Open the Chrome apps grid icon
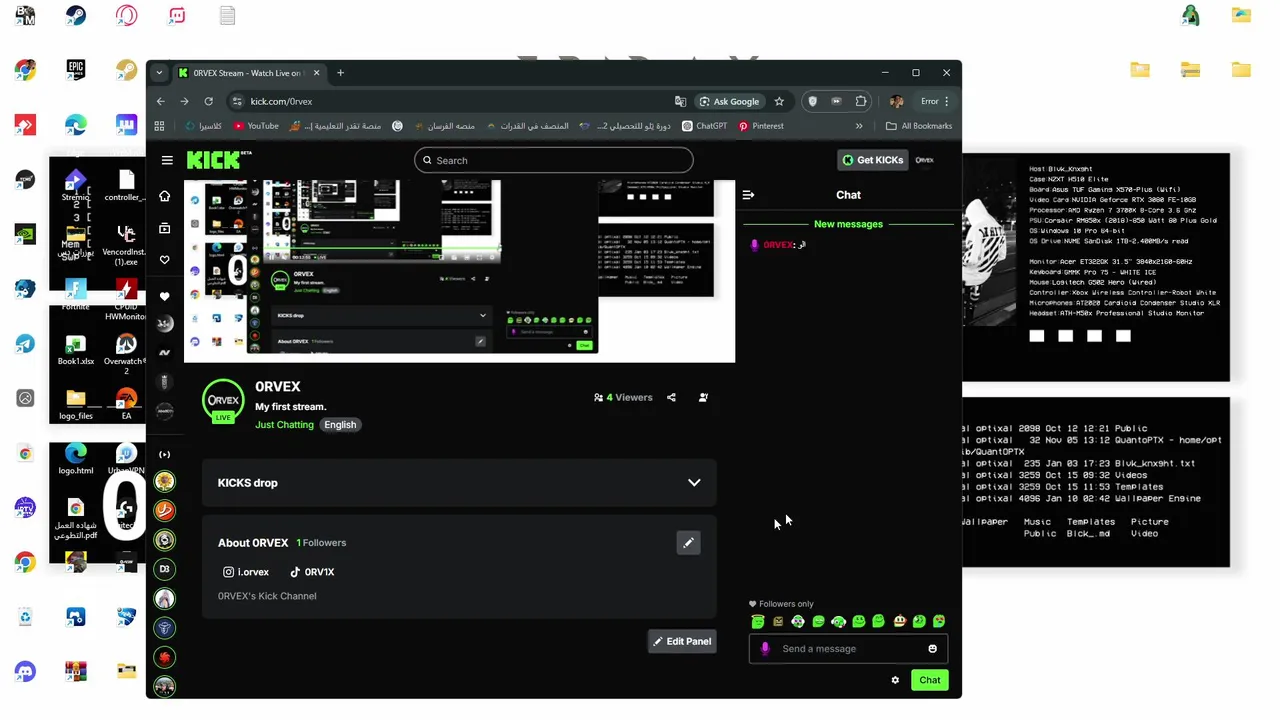This screenshot has height=720, width=1280. coord(159,126)
